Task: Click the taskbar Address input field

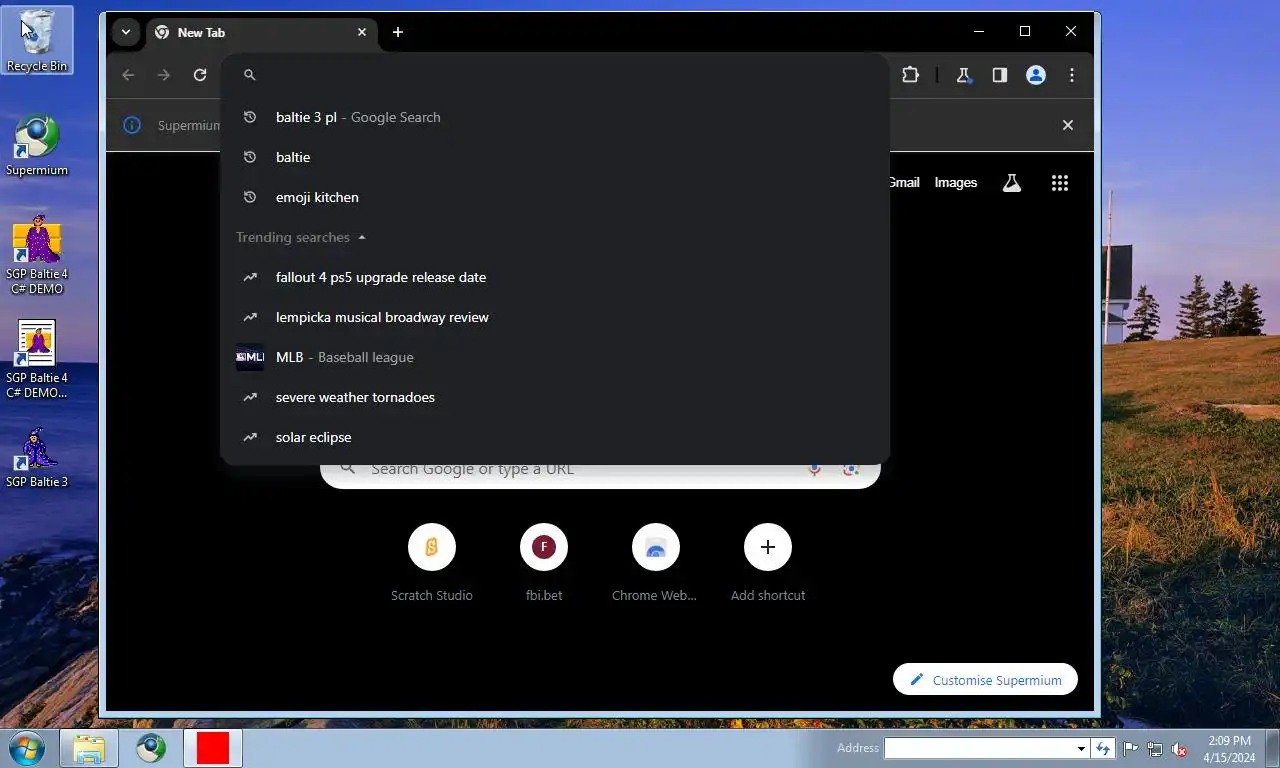Action: (979, 748)
